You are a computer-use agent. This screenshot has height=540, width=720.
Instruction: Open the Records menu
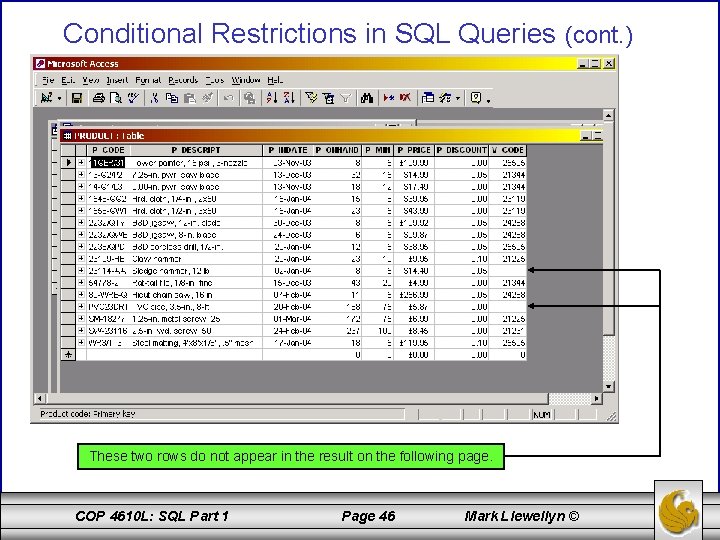pos(183,80)
